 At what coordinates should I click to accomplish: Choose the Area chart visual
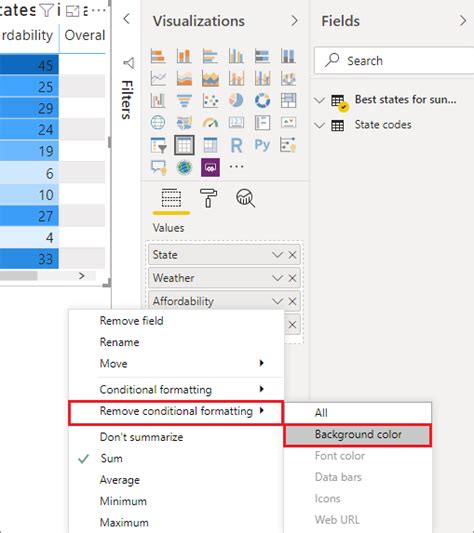184,79
